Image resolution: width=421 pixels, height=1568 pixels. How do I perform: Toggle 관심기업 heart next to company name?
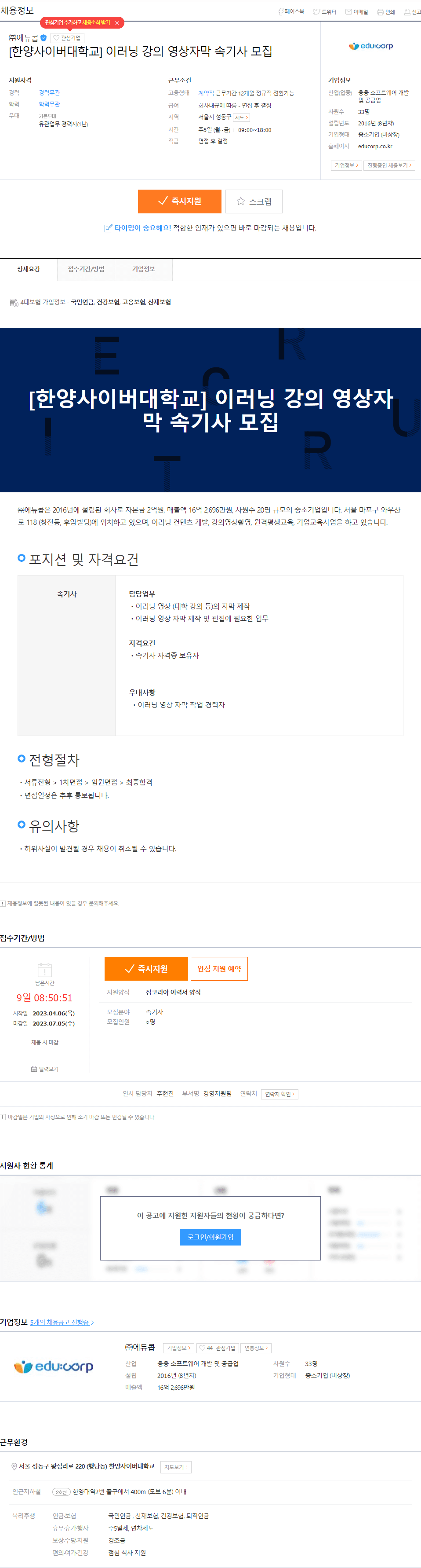[x=67, y=38]
